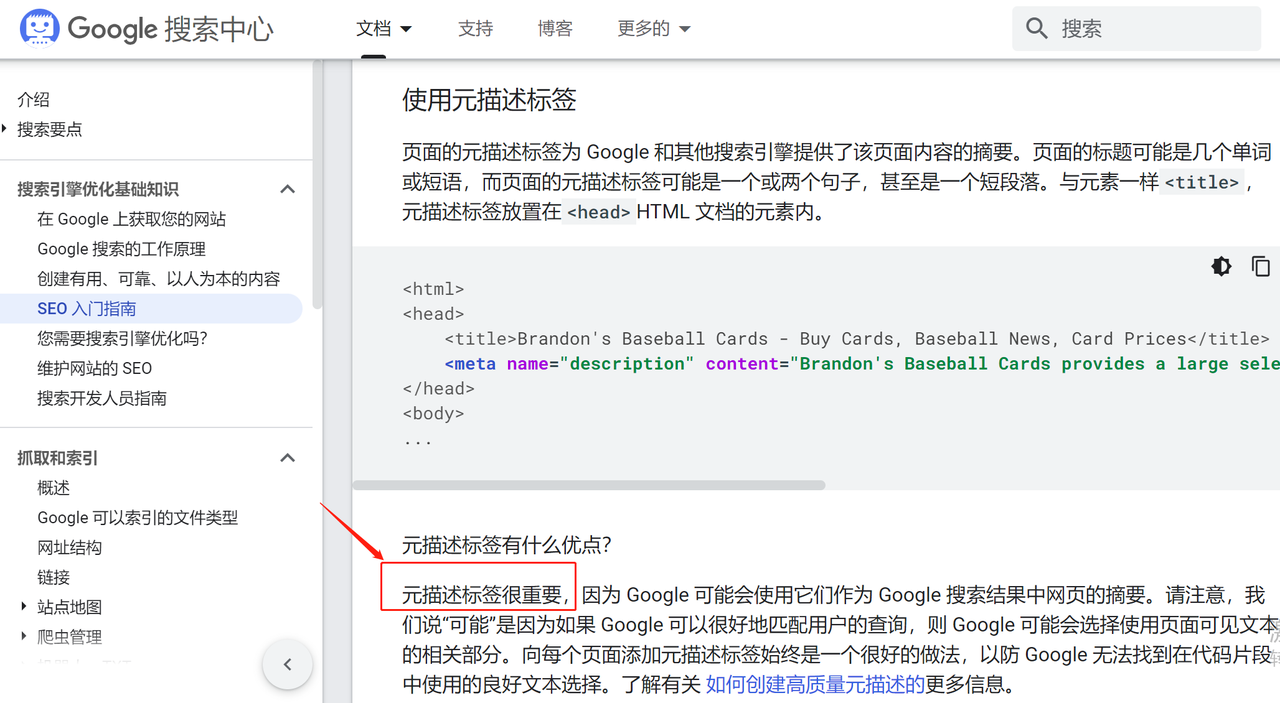The height and width of the screenshot is (703, 1280).
Task: Collapse the 搜索引擎优化基础知识 section
Action: (x=287, y=188)
